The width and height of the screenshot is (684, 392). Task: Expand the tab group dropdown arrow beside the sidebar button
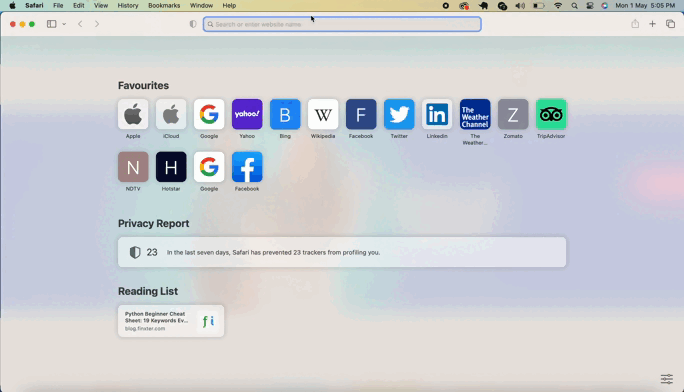pos(64,24)
